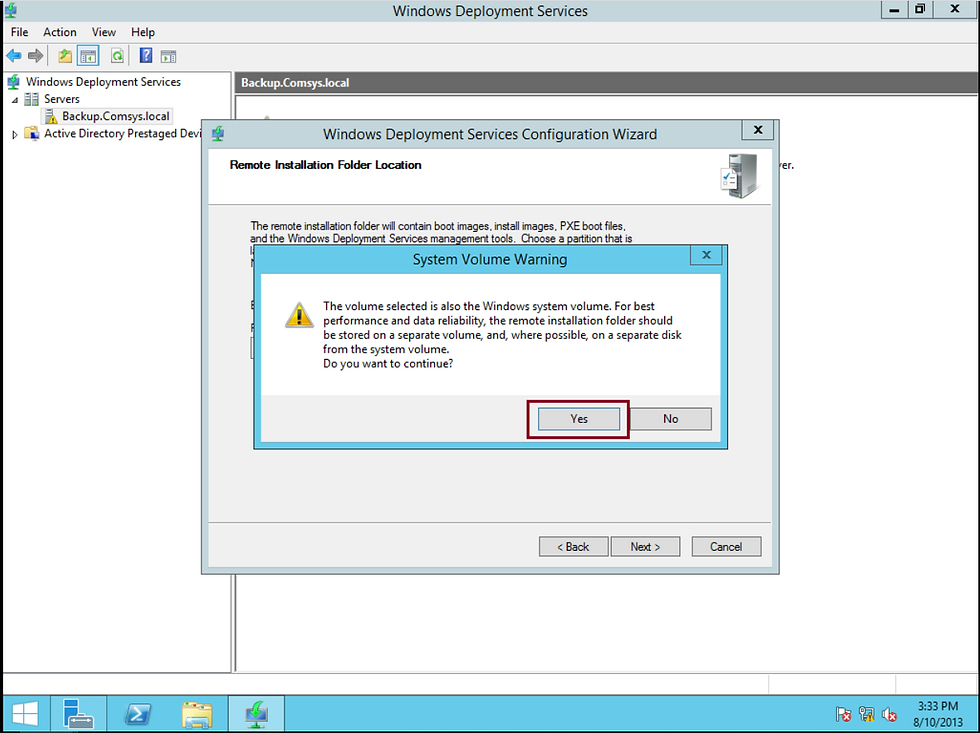The height and width of the screenshot is (733, 980).
Task: Open the Help menu
Action: 142,32
